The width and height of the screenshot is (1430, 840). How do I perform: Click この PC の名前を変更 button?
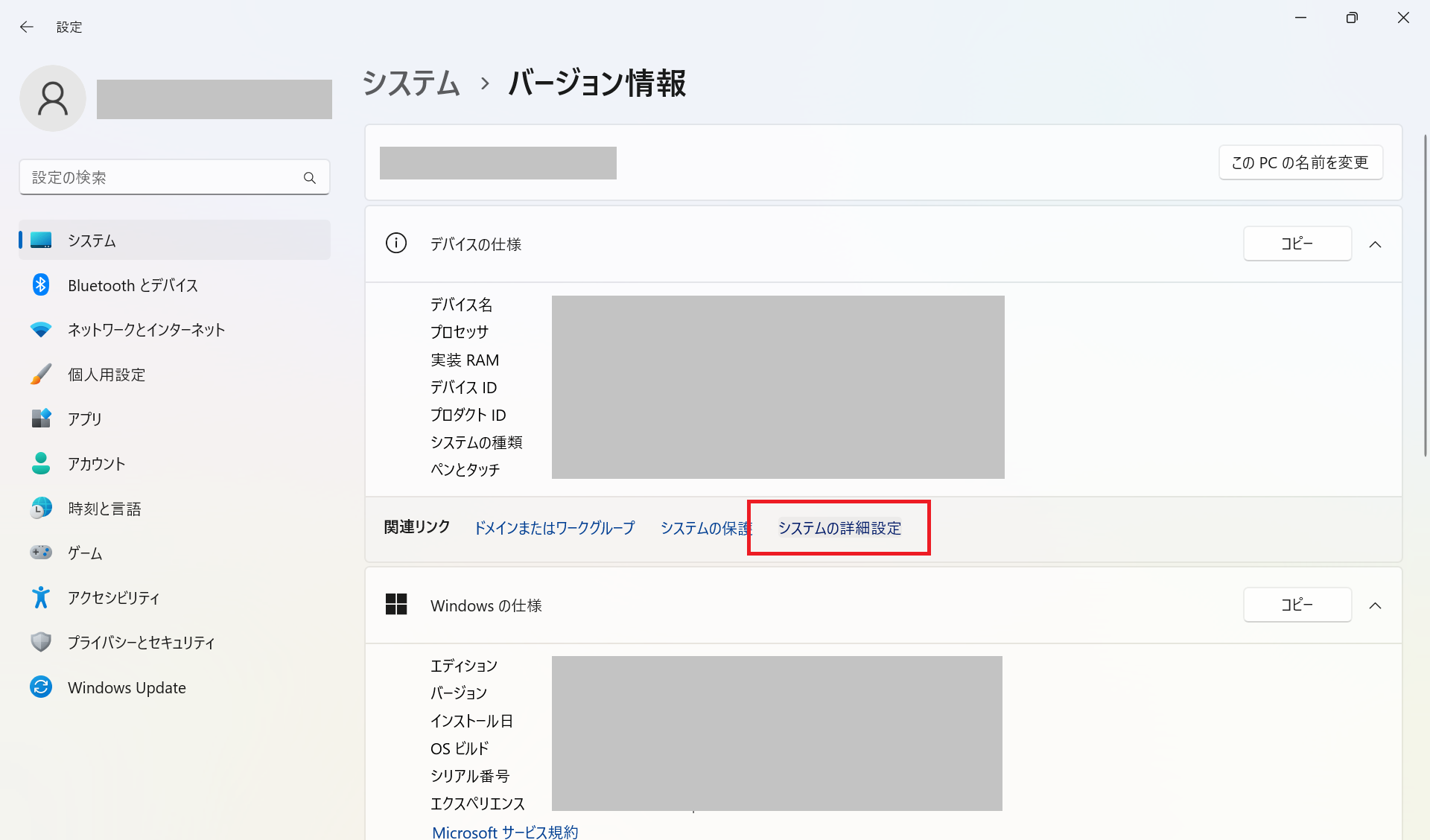click(x=1300, y=162)
